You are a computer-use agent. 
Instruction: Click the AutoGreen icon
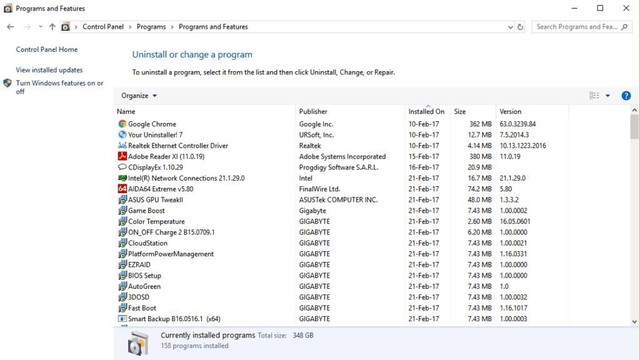coord(122,286)
